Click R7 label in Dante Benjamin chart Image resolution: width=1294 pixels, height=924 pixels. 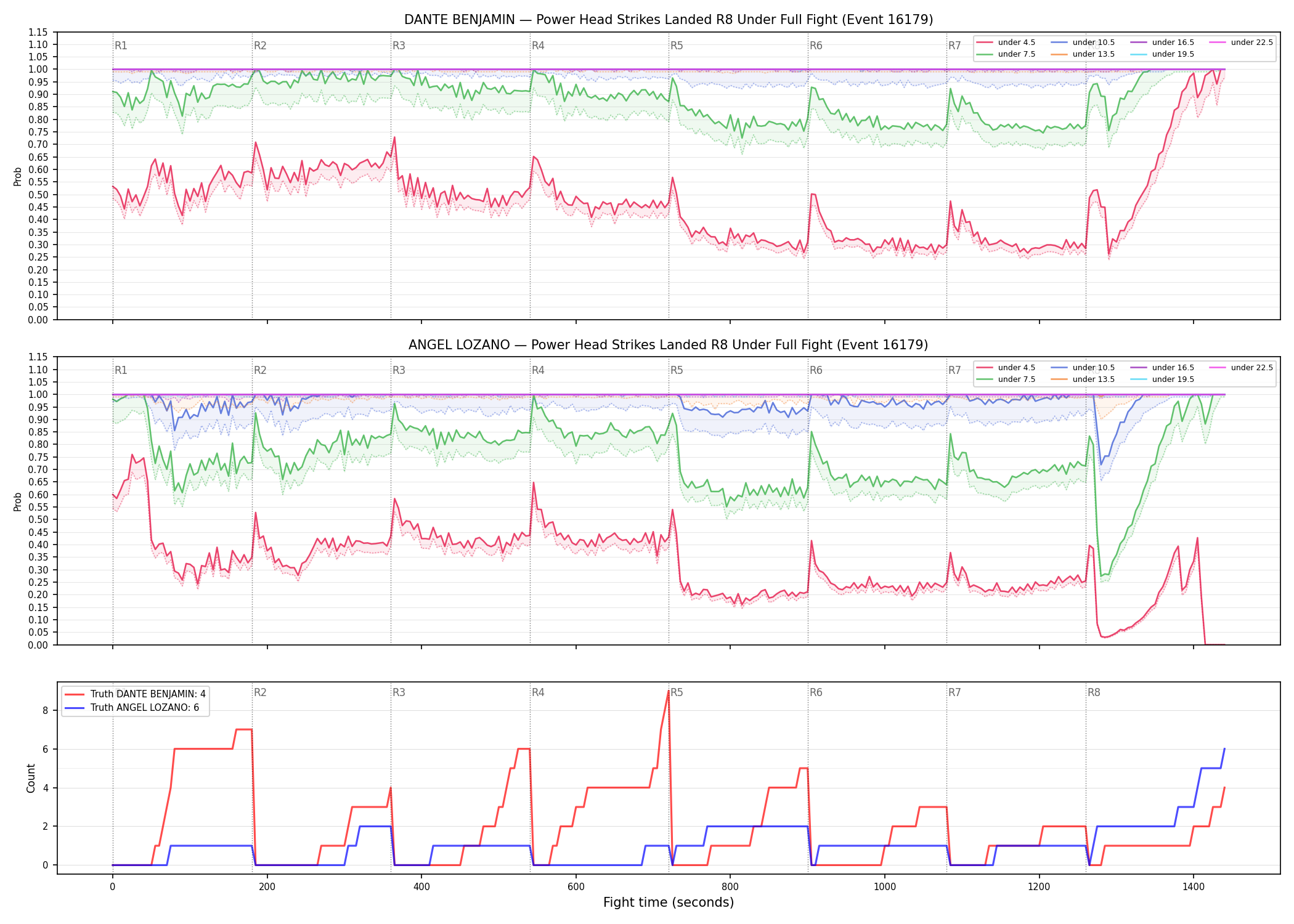click(954, 46)
